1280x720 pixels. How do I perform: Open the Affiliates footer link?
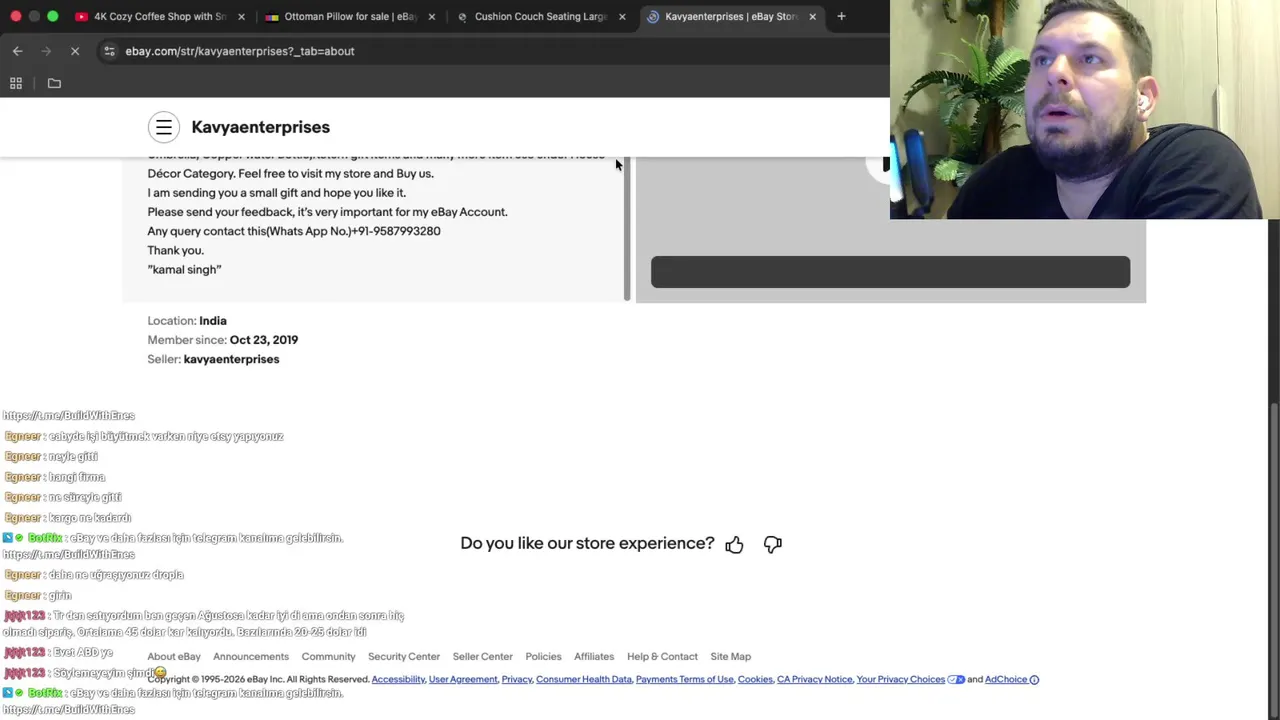coord(594,657)
